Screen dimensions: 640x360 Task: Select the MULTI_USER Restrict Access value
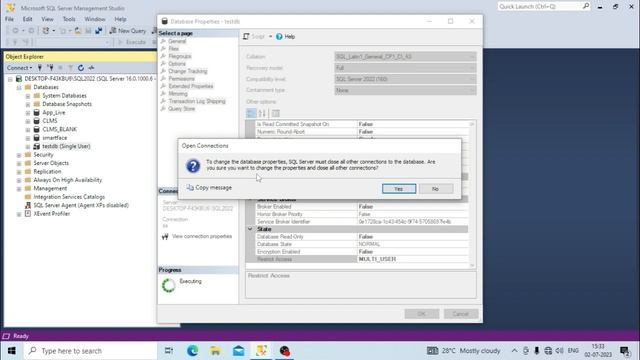(412, 259)
